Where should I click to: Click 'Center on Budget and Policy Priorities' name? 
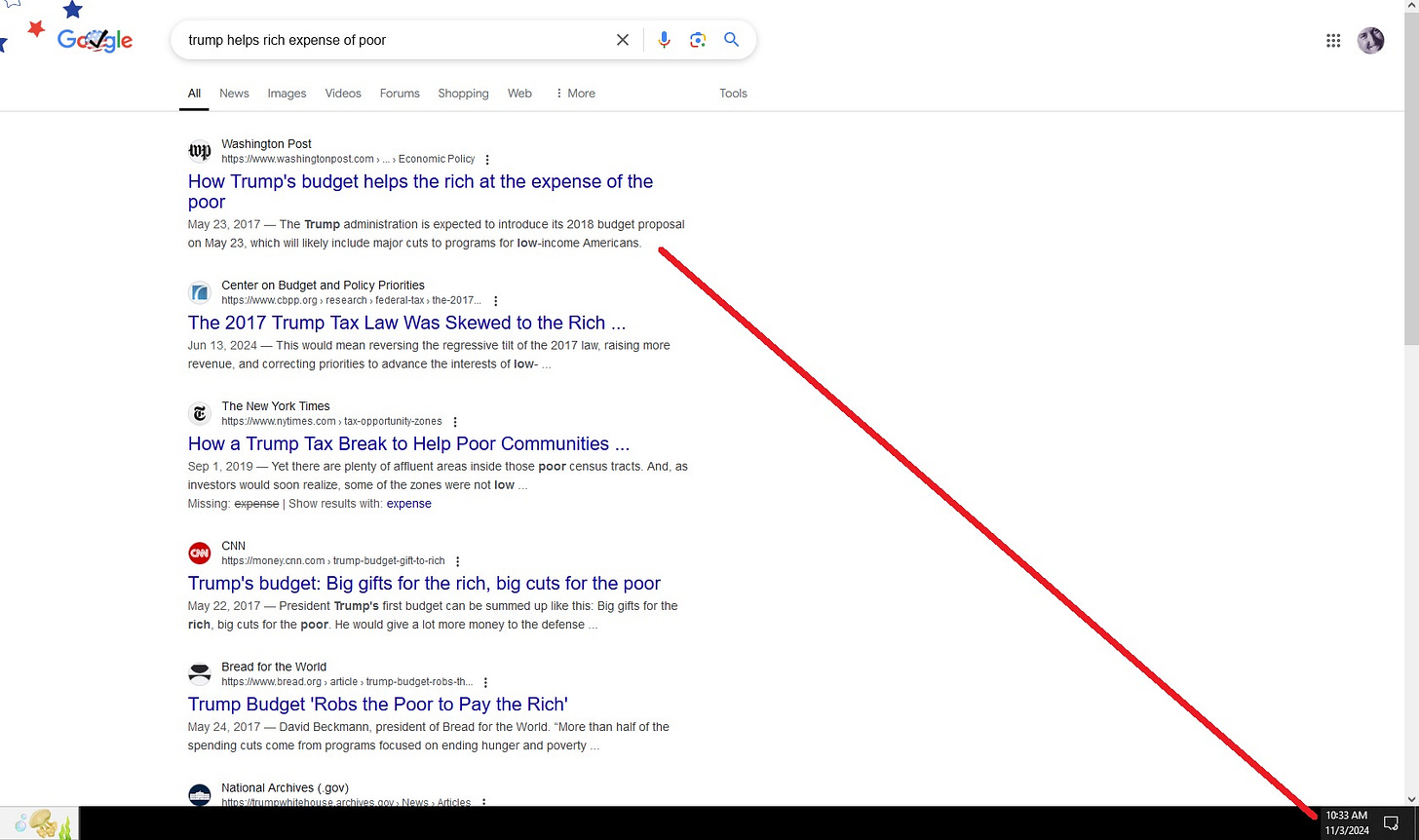(x=323, y=286)
